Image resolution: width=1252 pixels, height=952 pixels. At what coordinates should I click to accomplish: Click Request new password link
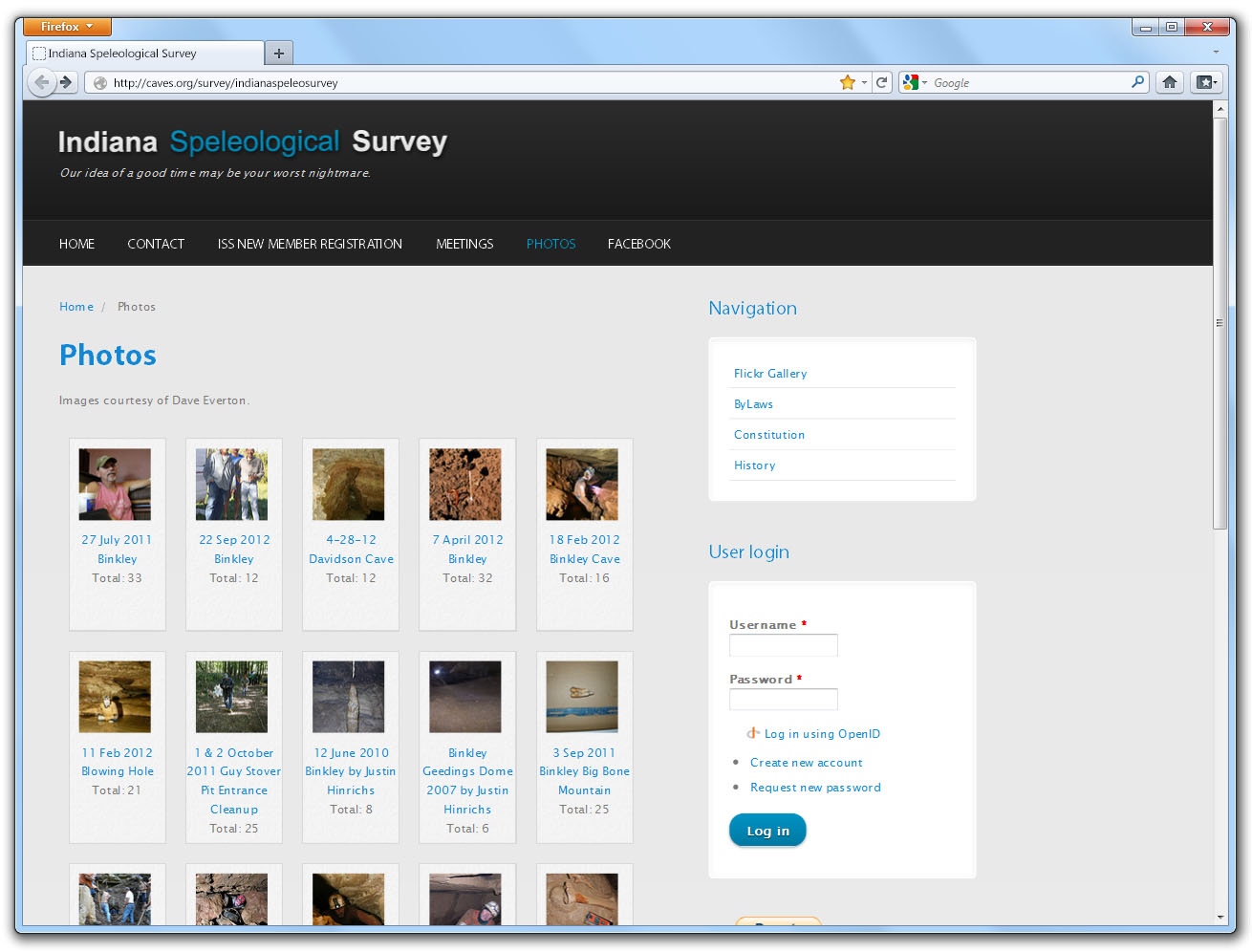coord(815,788)
